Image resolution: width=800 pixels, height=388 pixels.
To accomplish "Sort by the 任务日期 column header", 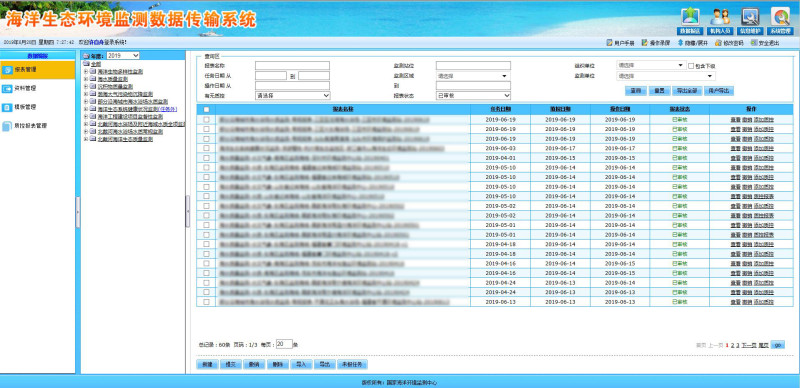I will point(500,109).
